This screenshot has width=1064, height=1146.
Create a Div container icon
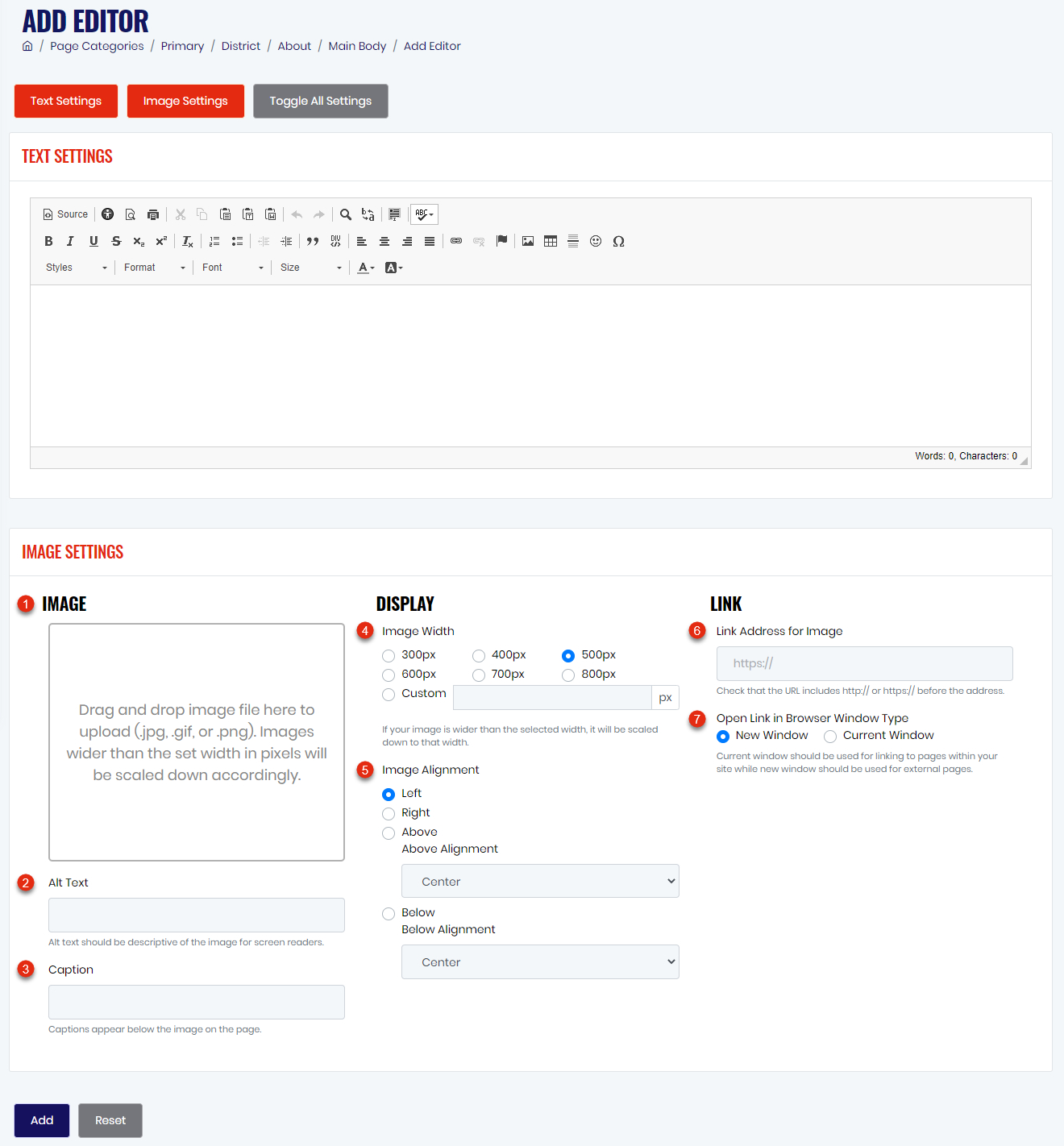(x=335, y=241)
